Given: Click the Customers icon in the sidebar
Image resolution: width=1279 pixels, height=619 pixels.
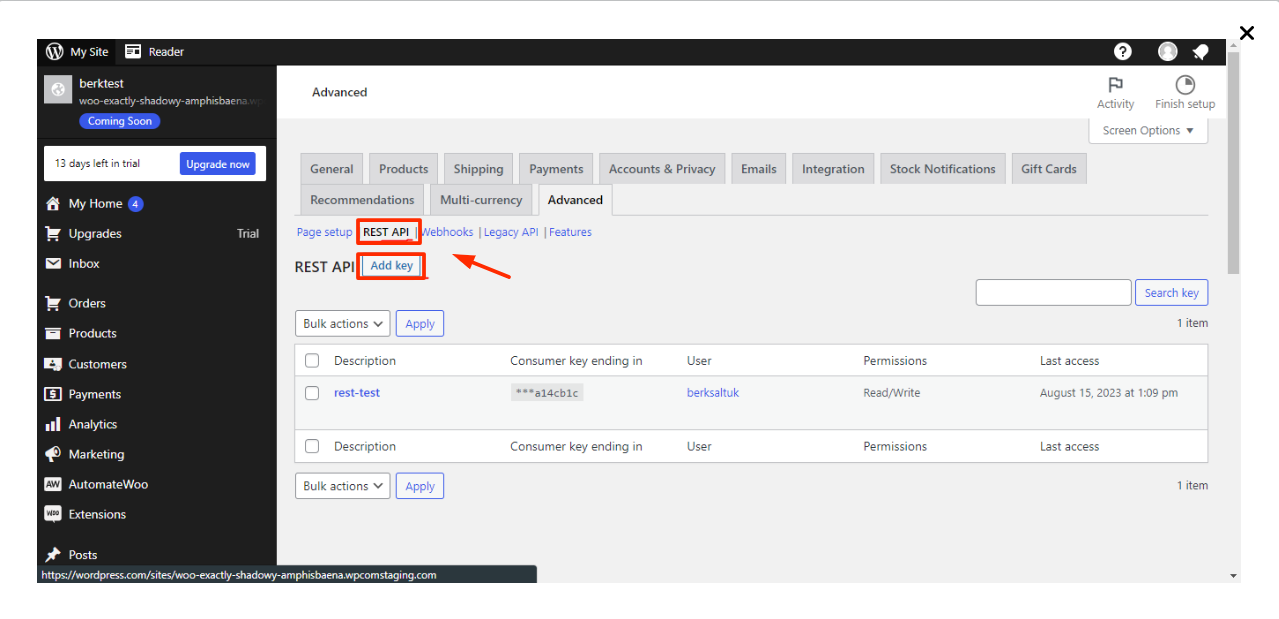Looking at the screenshot, I should pyautogui.click(x=53, y=364).
